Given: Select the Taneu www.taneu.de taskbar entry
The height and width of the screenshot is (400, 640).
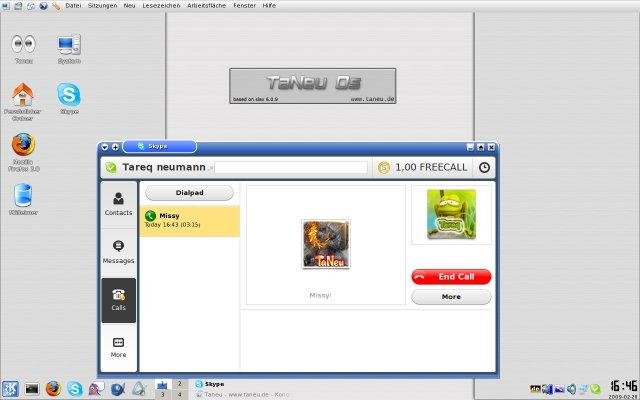Looking at the screenshot, I should 242,395.
